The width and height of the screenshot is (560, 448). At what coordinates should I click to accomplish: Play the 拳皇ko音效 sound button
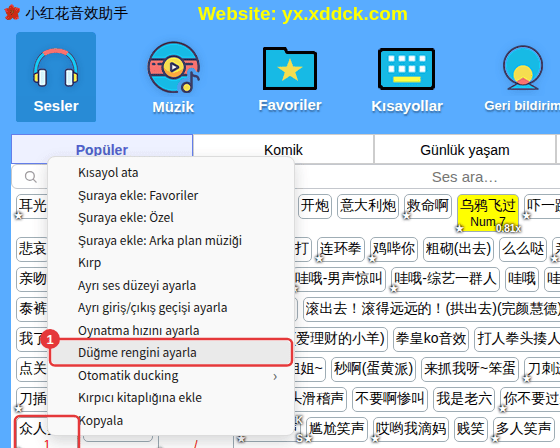point(430,338)
